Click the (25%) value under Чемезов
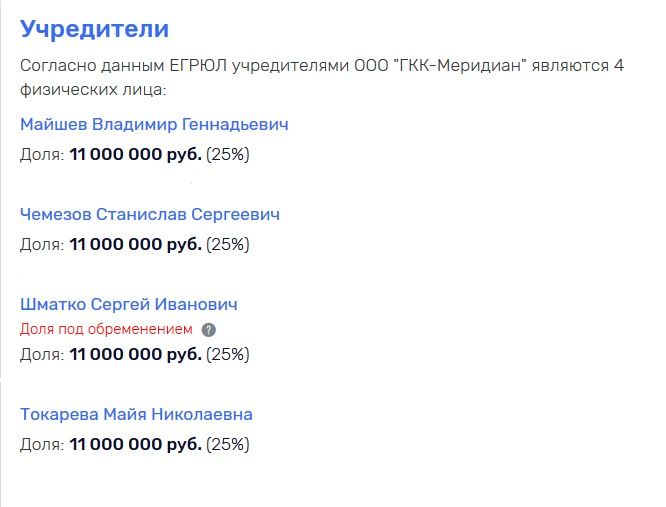Screen dimensions: 666x507 (228, 245)
